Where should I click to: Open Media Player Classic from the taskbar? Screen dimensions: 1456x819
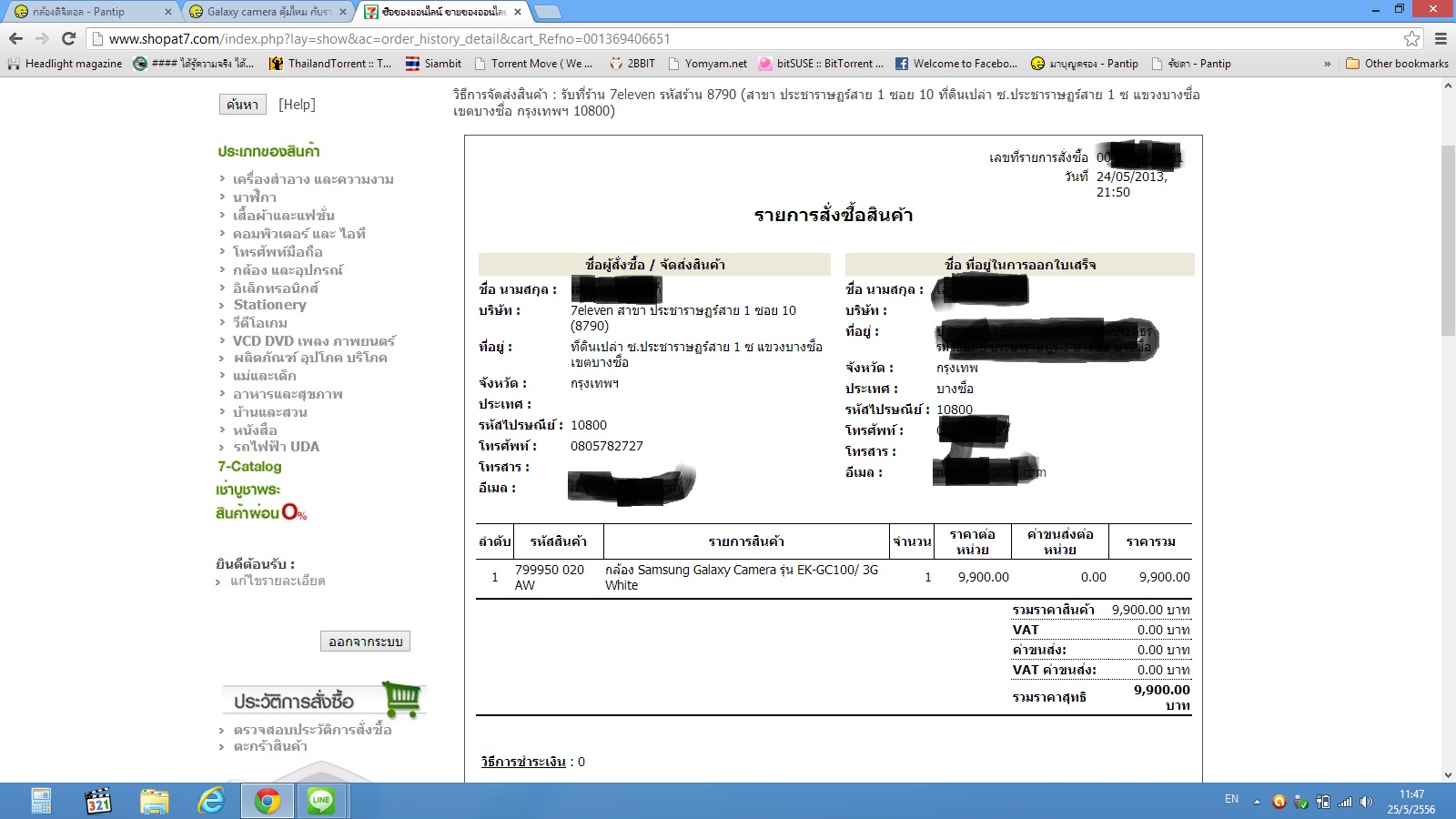click(98, 801)
